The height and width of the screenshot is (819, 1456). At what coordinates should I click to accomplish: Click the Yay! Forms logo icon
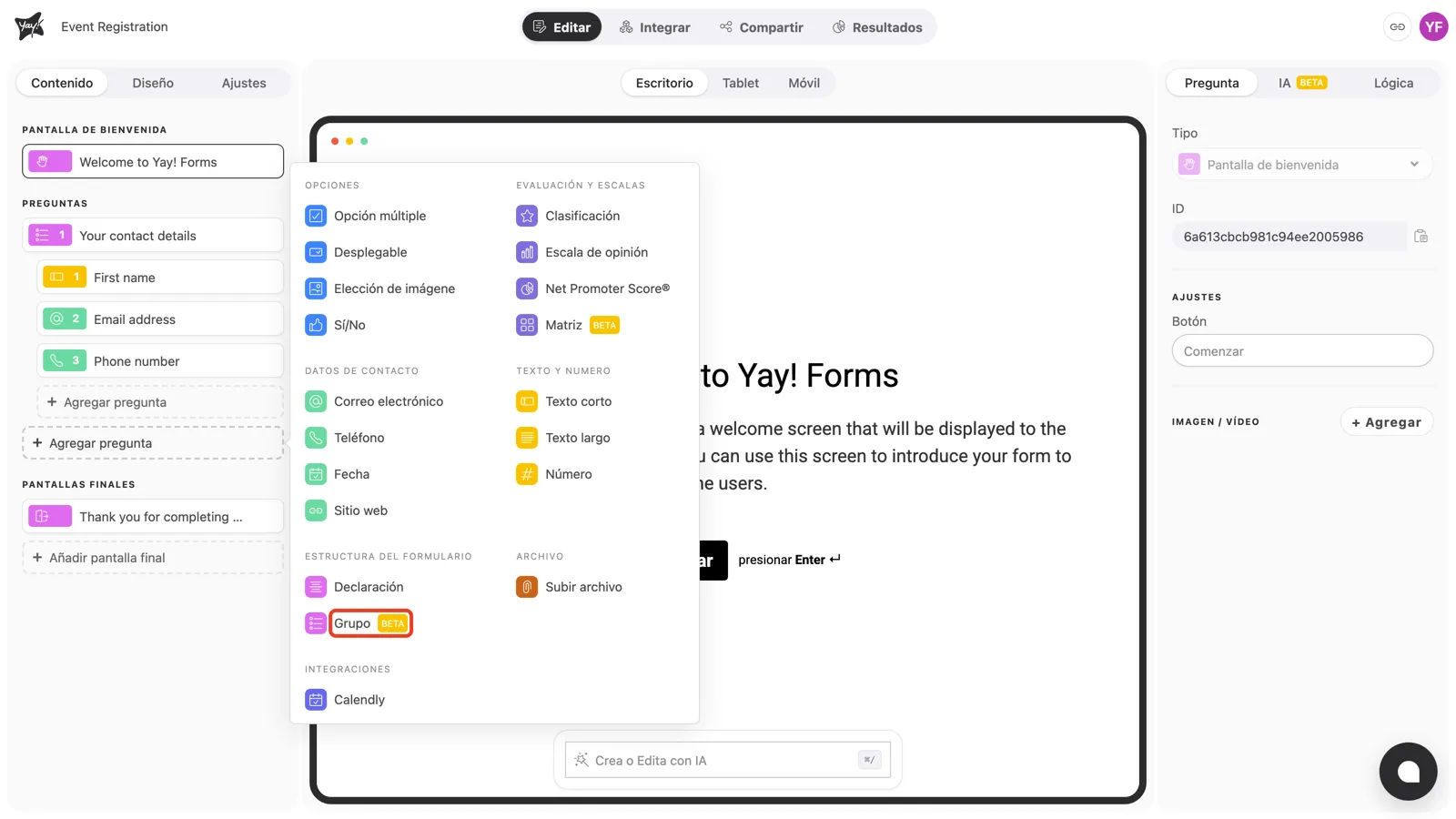[x=29, y=26]
